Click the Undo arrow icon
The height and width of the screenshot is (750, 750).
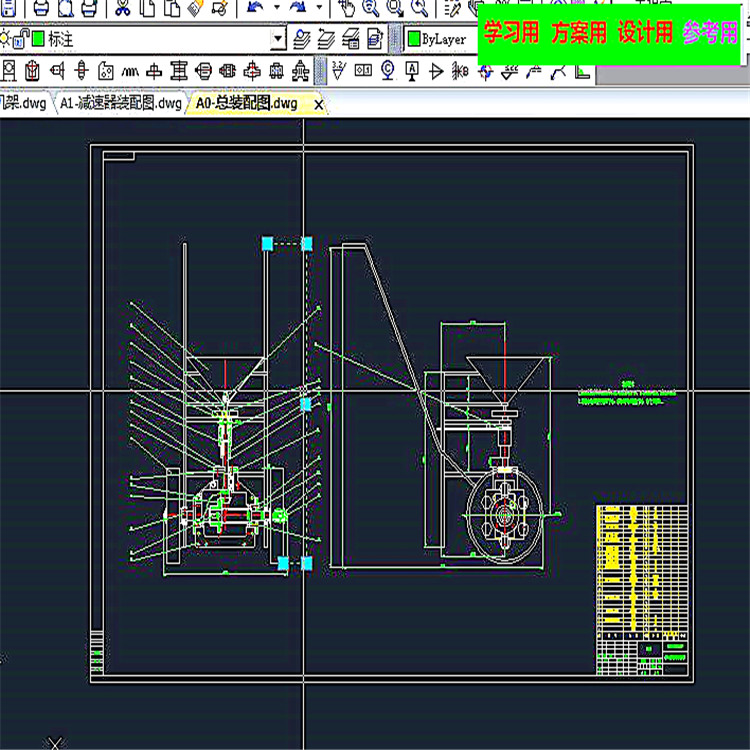[255, 8]
